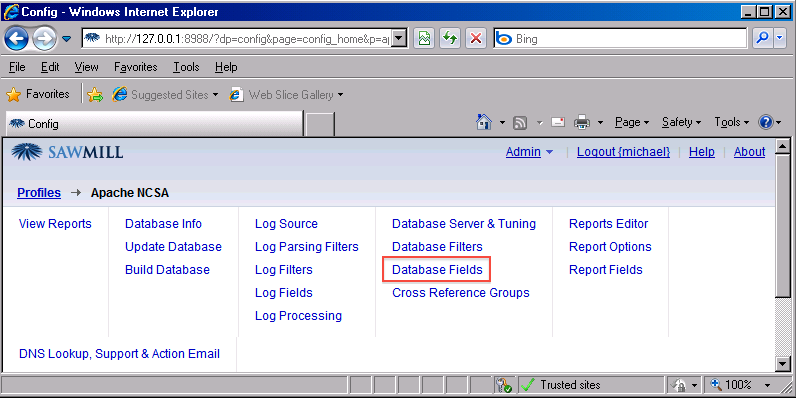Click the Build Database link

pos(167,270)
